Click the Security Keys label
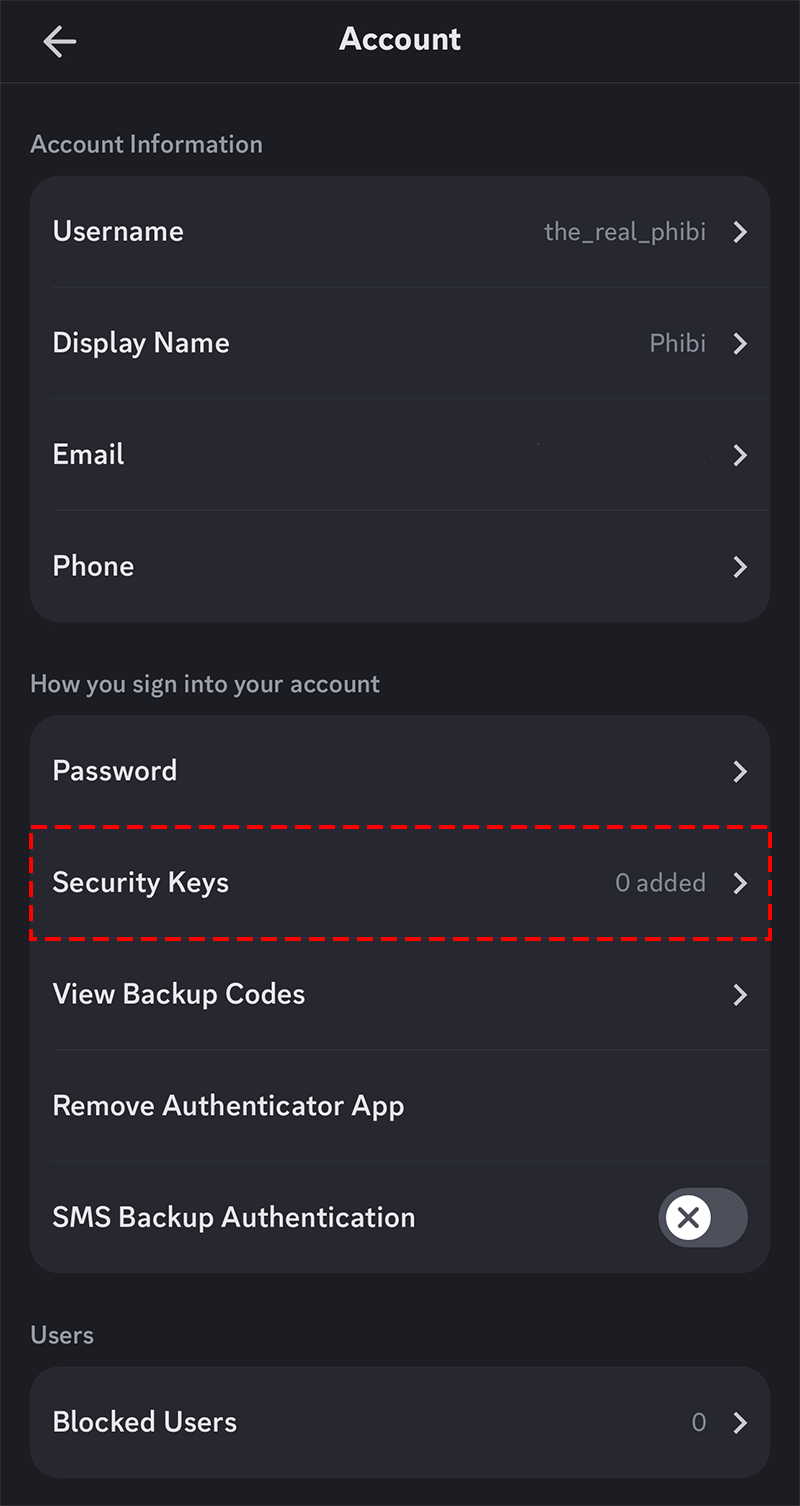This screenshot has width=800, height=1506. pyautogui.click(x=141, y=883)
